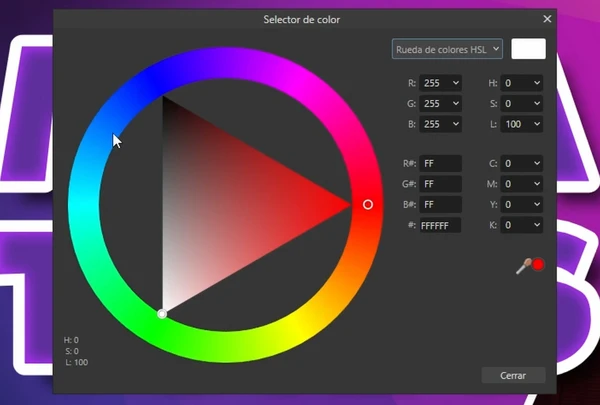Select the eyedropper color picker tool
This screenshot has height=405, width=600.
coord(523,266)
